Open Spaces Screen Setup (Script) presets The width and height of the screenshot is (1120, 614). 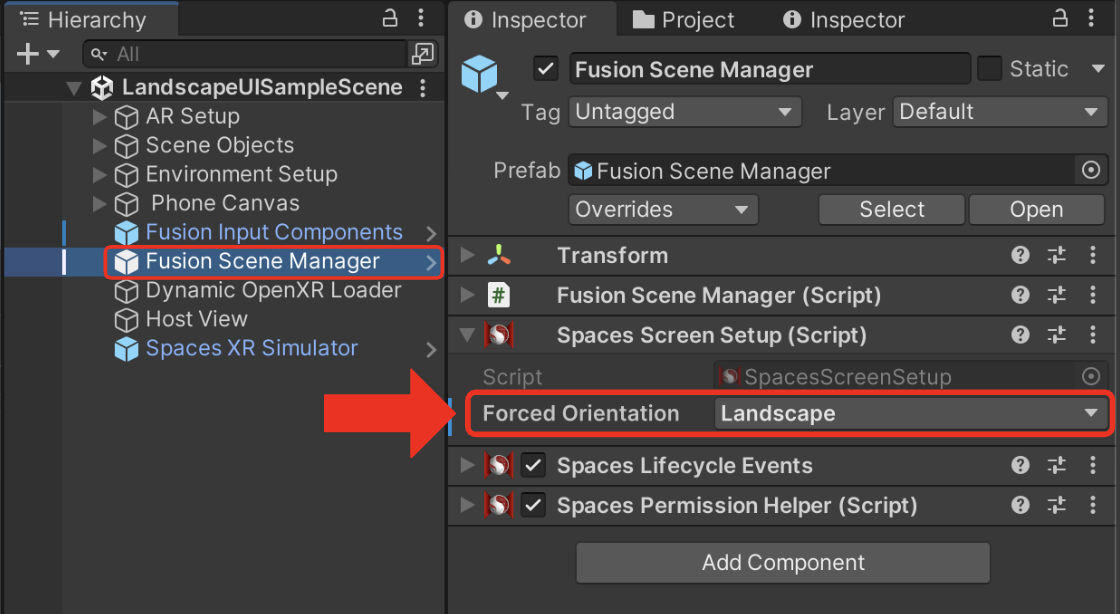pyautogui.click(x=1056, y=335)
